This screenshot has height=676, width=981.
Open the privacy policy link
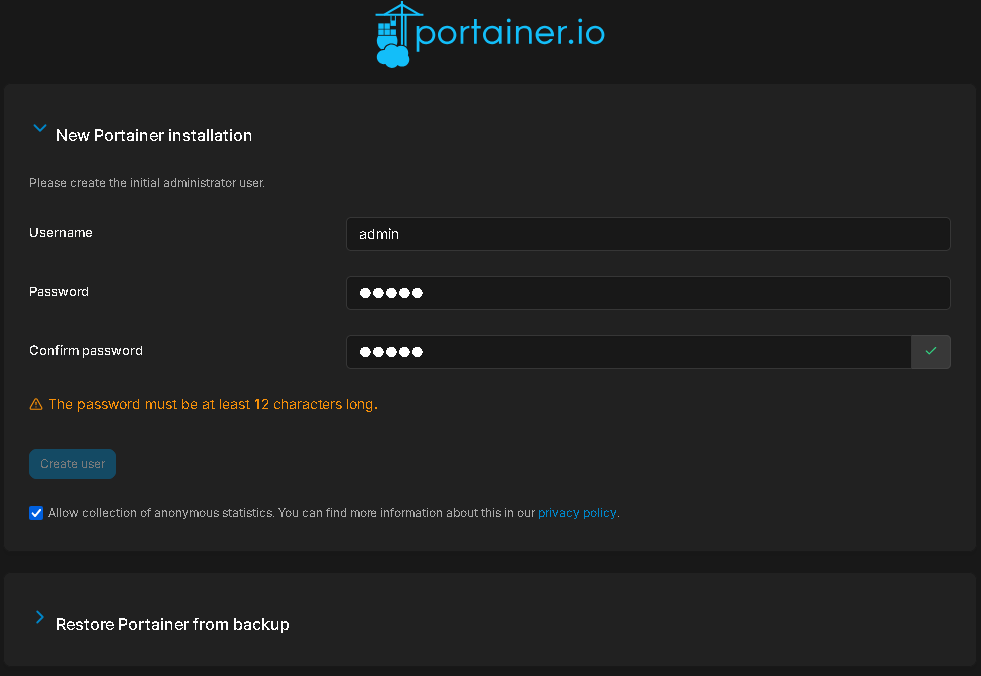pyautogui.click(x=577, y=513)
